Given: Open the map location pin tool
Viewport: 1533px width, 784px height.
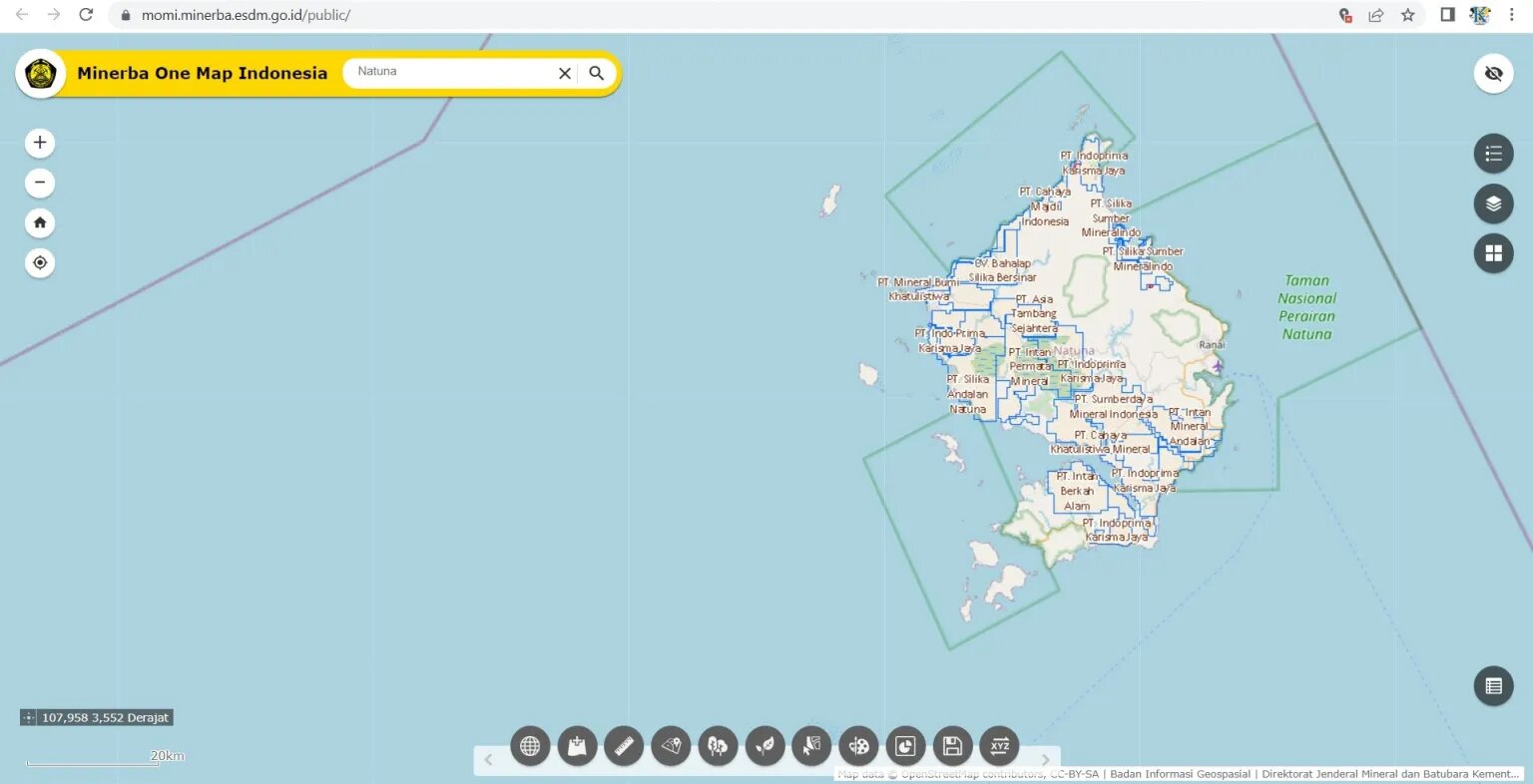Looking at the screenshot, I should click(671, 746).
